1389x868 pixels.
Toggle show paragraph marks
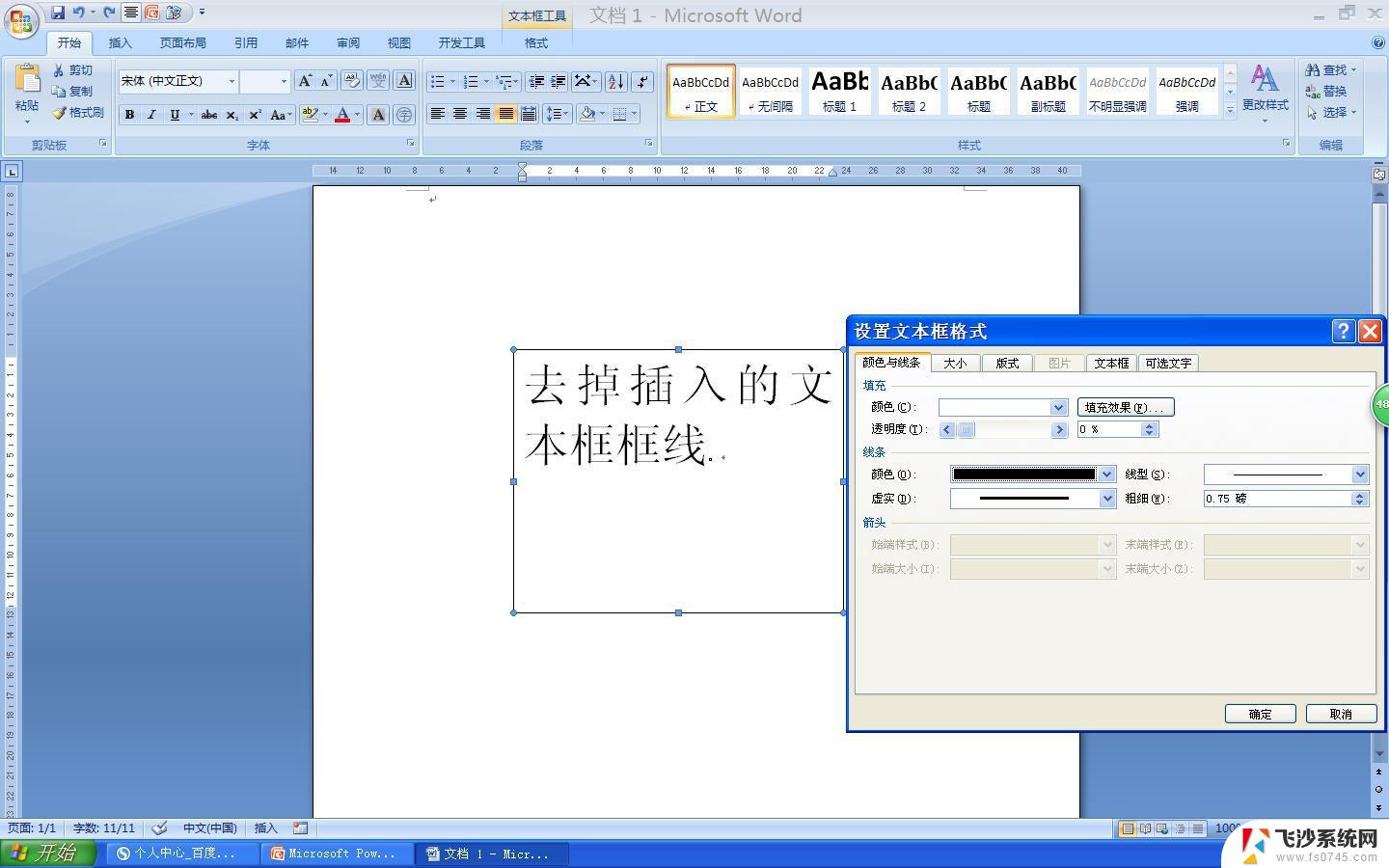pyautogui.click(x=642, y=81)
